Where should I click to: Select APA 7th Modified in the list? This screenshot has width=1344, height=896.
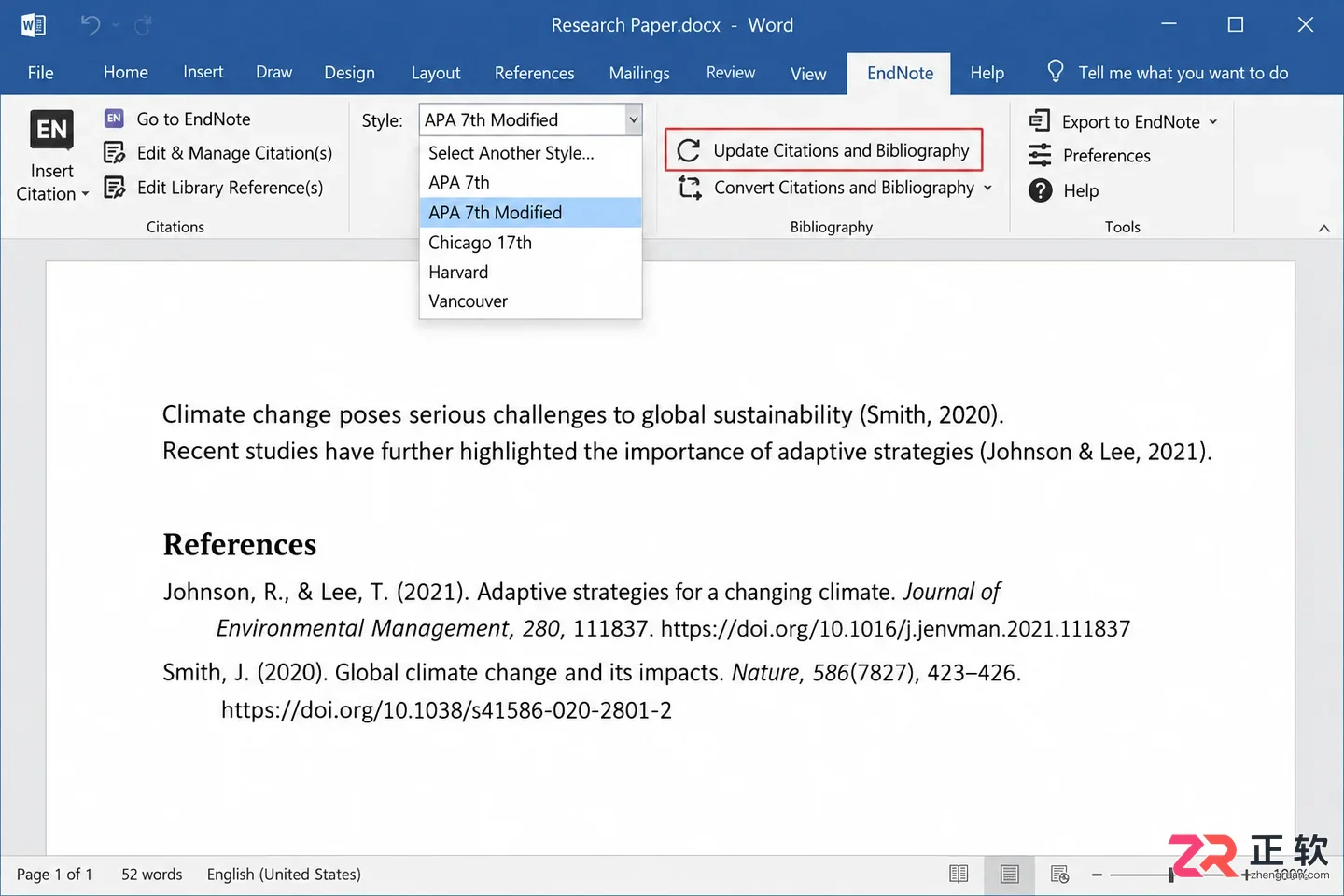click(x=530, y=213)
